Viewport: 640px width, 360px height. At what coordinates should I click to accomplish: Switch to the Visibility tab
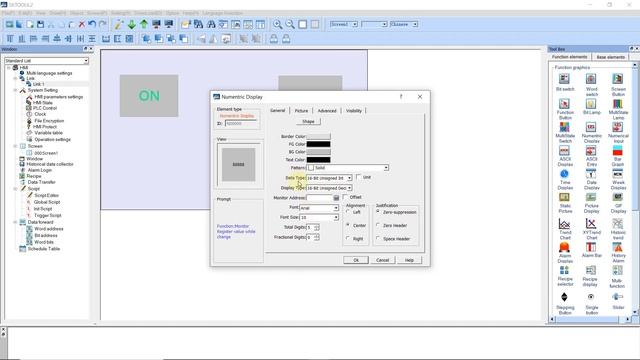353,111
